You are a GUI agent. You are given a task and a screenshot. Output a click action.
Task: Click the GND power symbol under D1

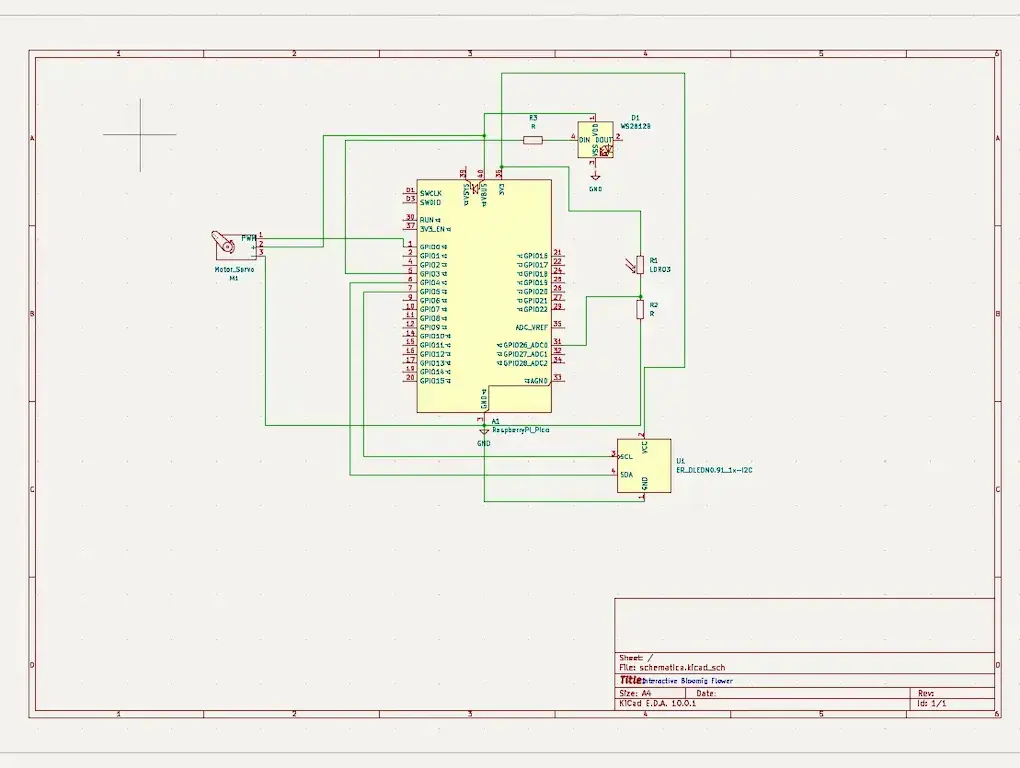point(595,177)
